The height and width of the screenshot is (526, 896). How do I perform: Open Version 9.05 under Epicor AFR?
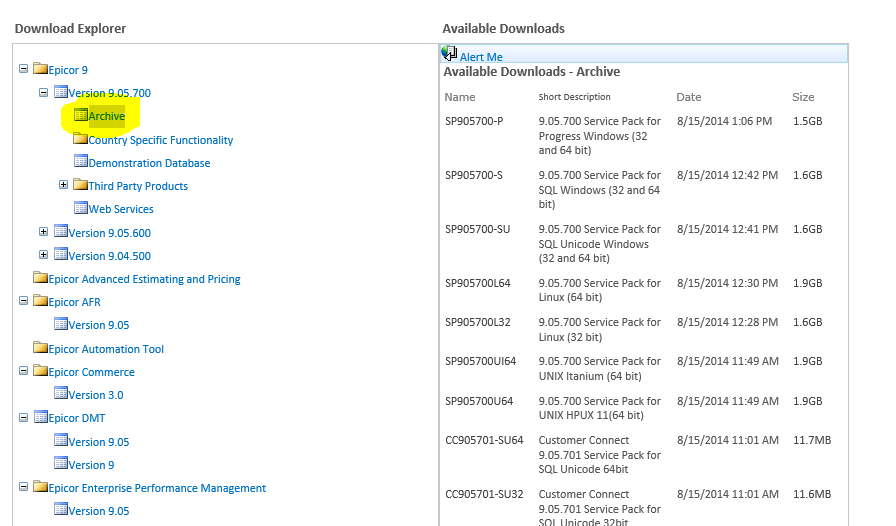coord(99,325)
